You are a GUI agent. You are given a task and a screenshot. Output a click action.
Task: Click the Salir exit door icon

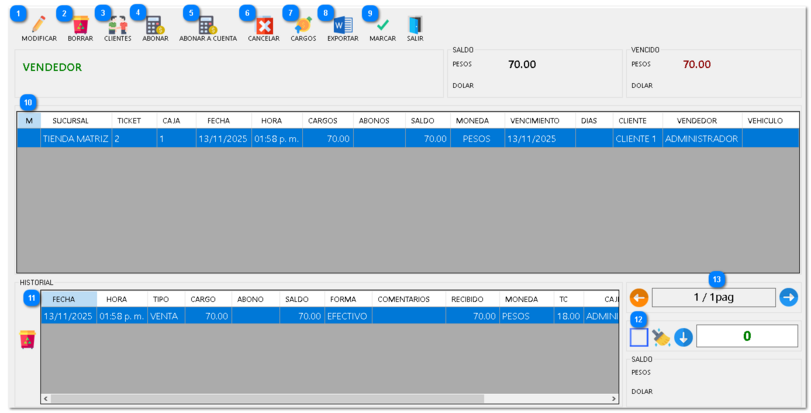tap(415, 26)
